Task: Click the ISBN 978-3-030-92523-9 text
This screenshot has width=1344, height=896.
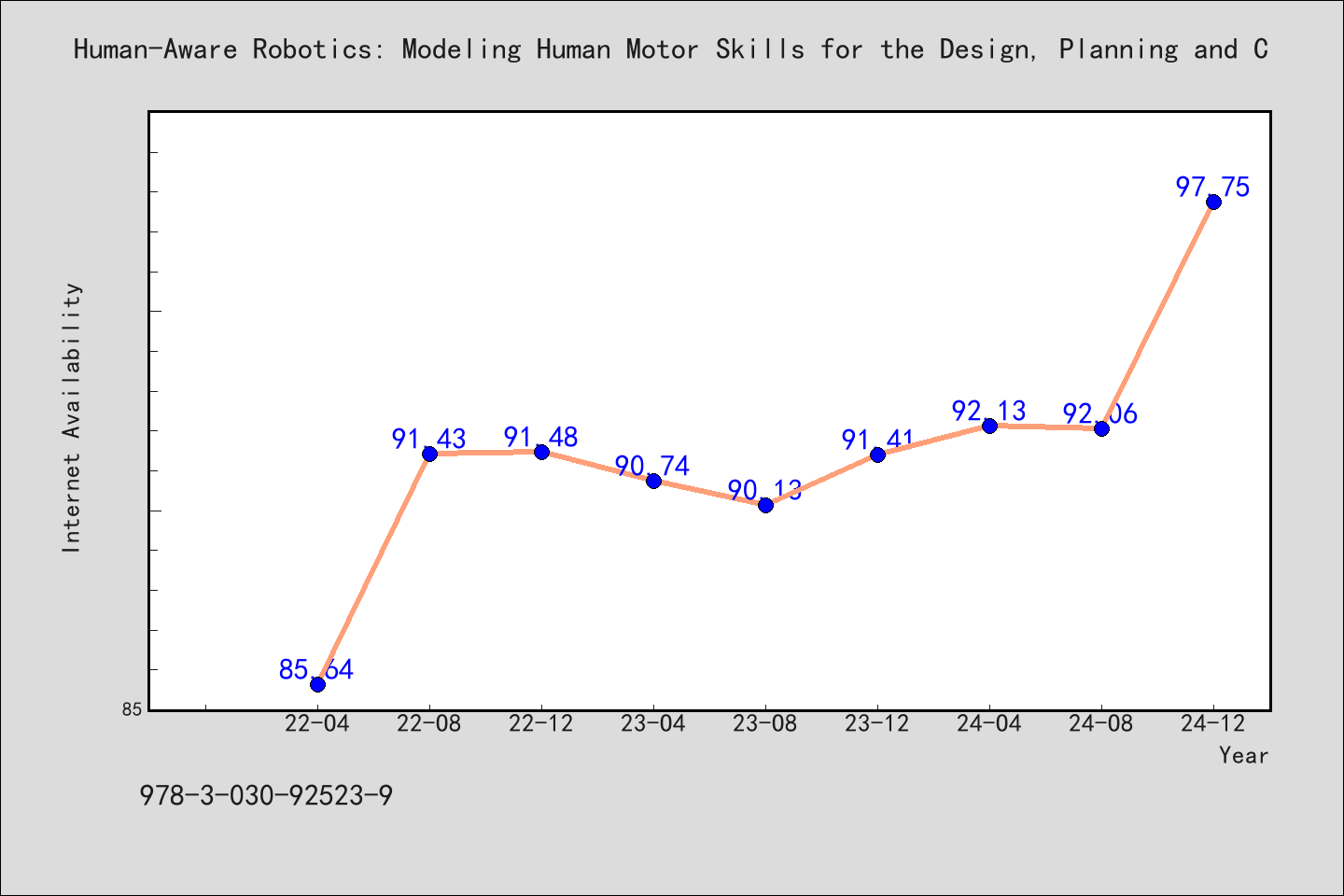Action: coord(266,796)
